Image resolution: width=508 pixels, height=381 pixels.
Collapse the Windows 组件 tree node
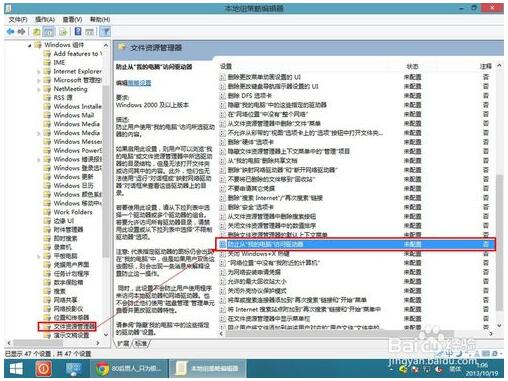pos(30,45)
